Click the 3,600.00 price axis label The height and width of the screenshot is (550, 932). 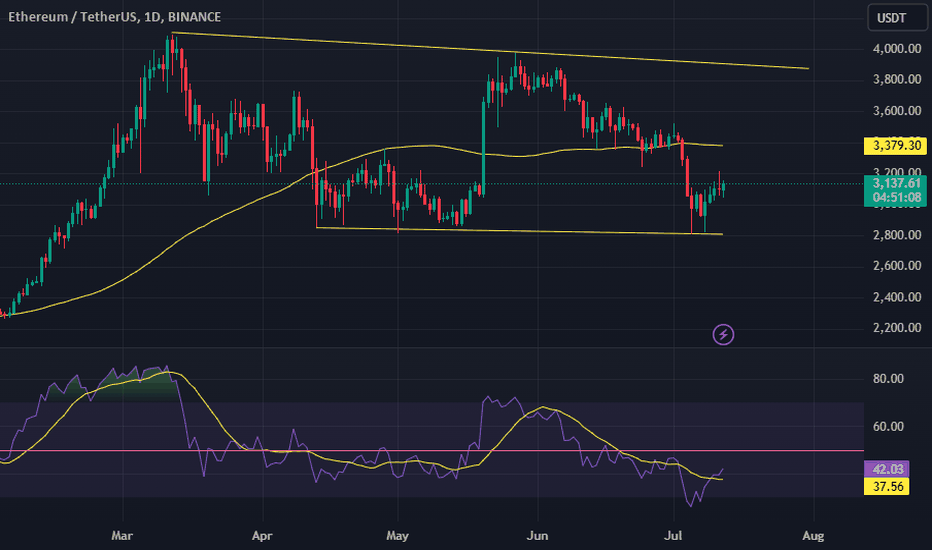click(897, 111)
